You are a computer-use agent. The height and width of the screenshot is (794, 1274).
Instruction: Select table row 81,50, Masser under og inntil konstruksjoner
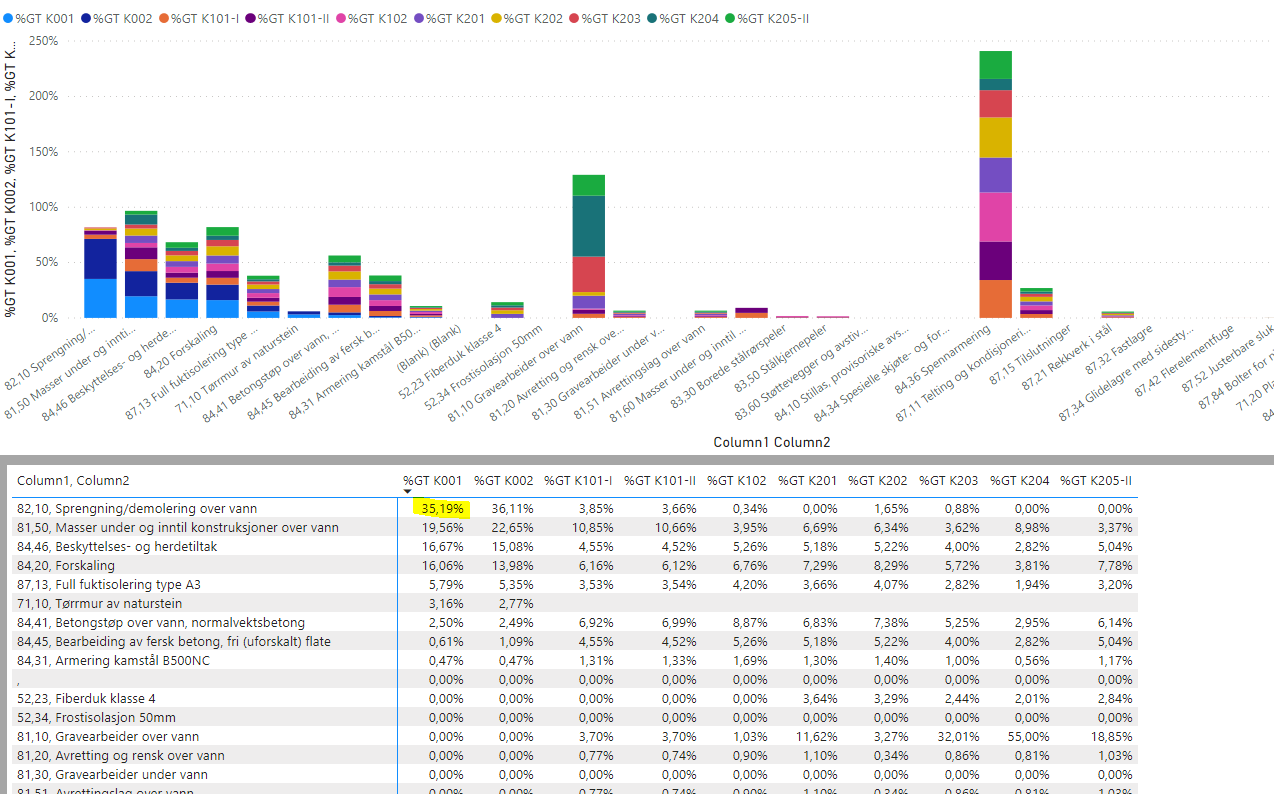click(575, 527)
